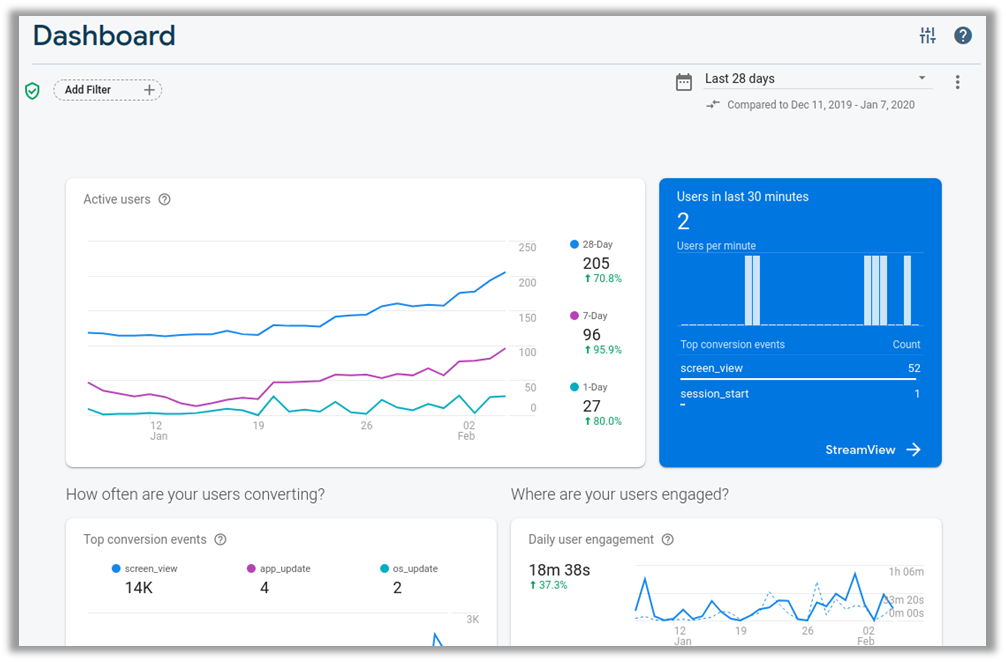Open StreamView link
The height and width of the screenshot is (662, 1006).
(x=872, y=450)
